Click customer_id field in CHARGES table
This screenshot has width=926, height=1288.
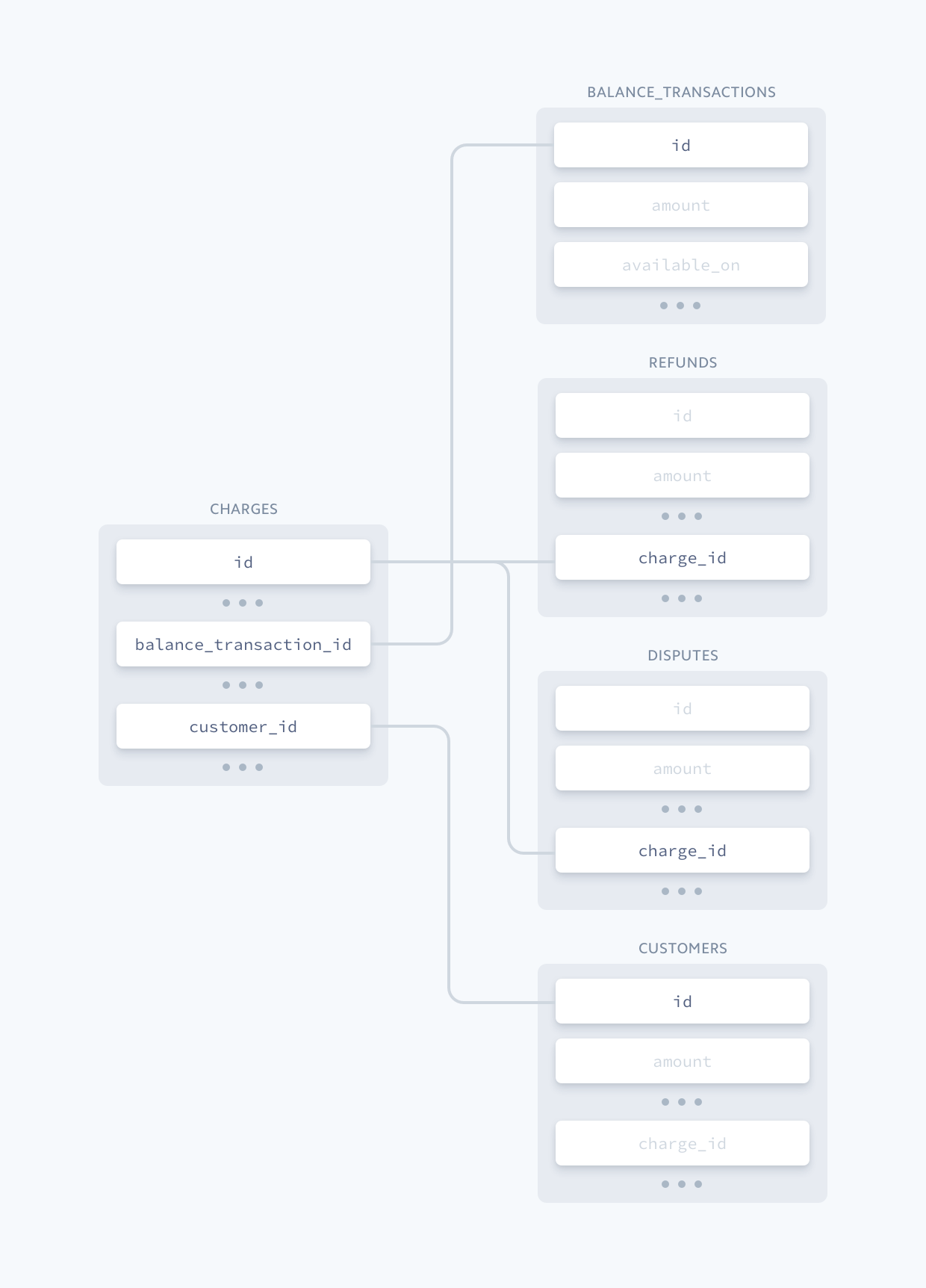243,726
